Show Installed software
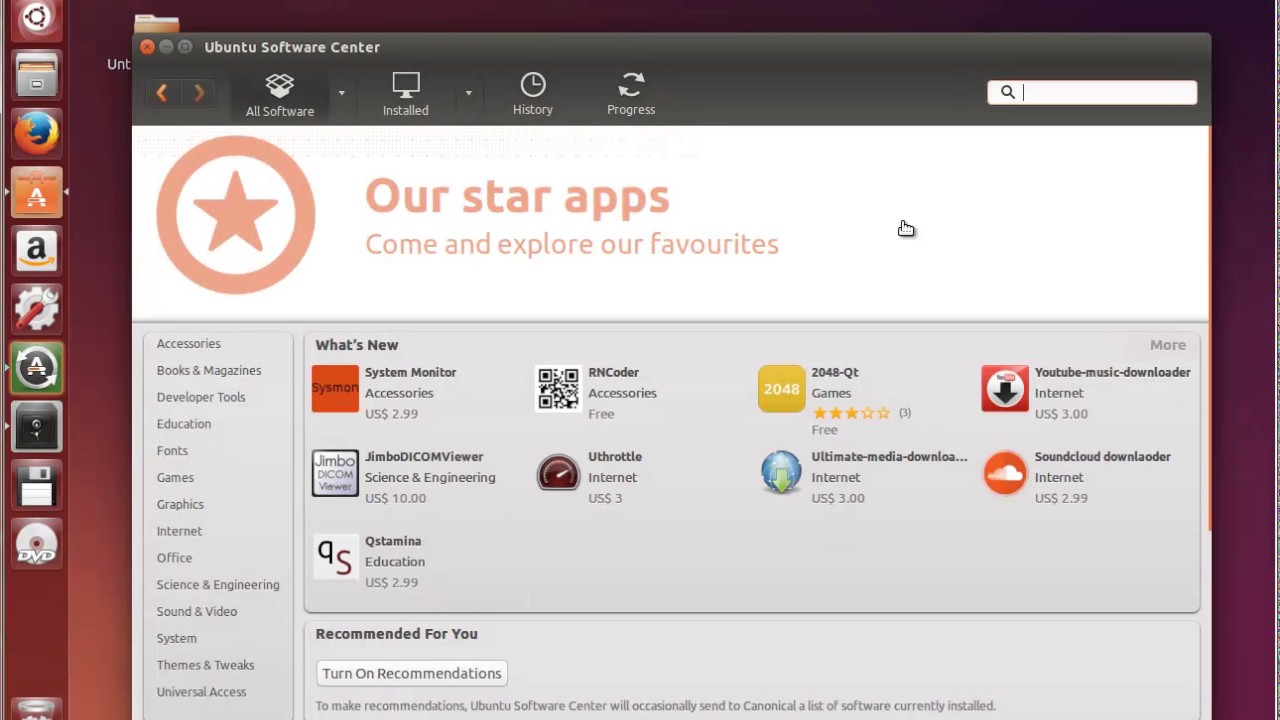This screenshot has height=720, width=1280. 406,94
